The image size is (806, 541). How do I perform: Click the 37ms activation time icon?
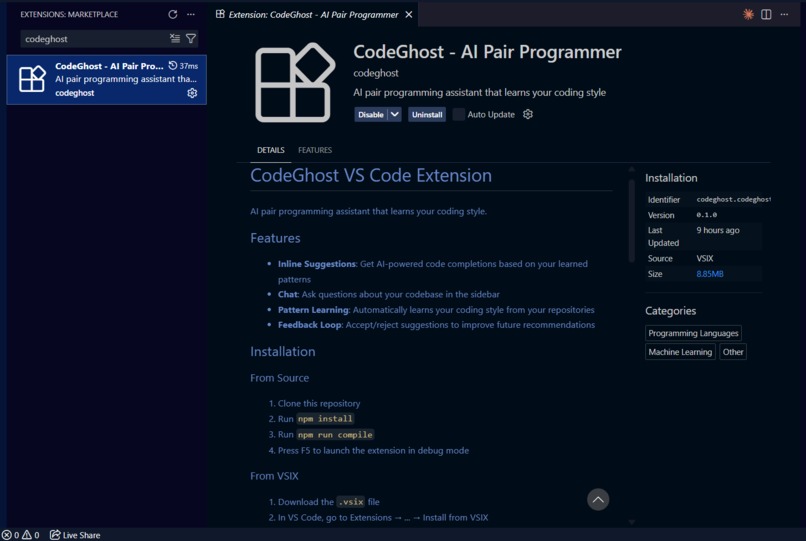coord(173,65)
